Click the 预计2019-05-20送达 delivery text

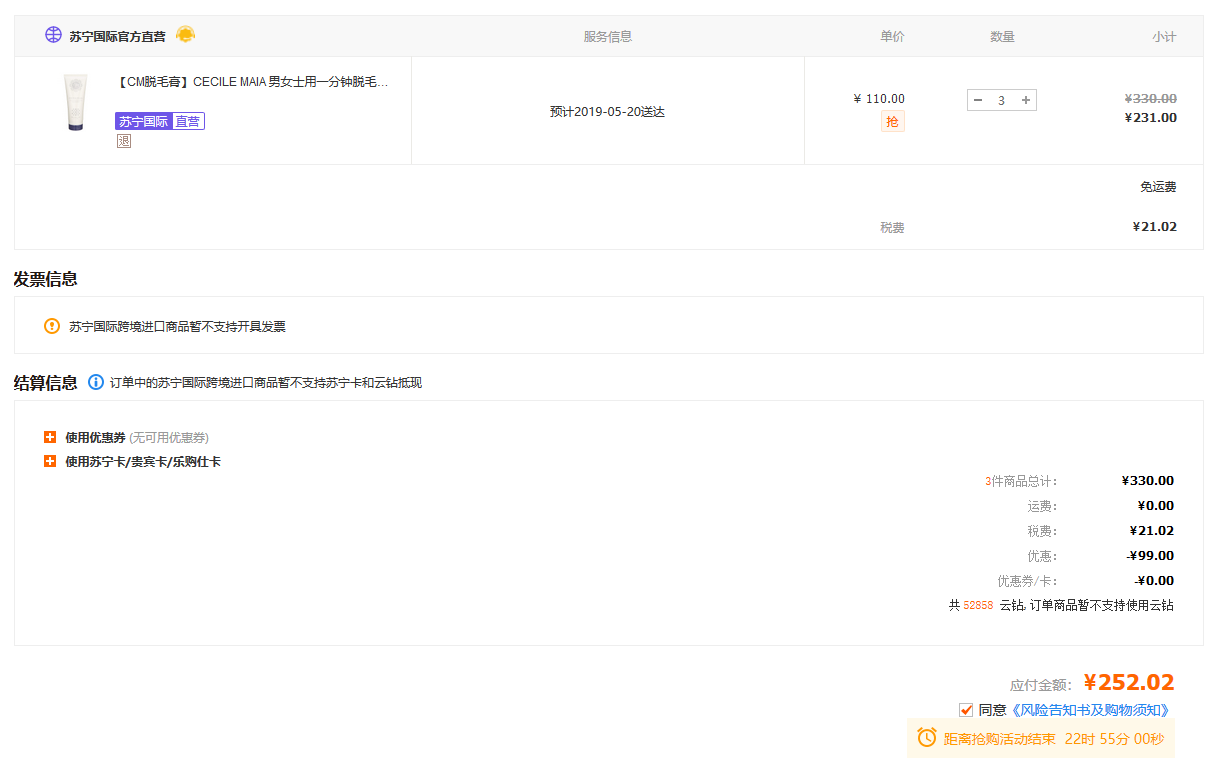(x=607, y=112)
